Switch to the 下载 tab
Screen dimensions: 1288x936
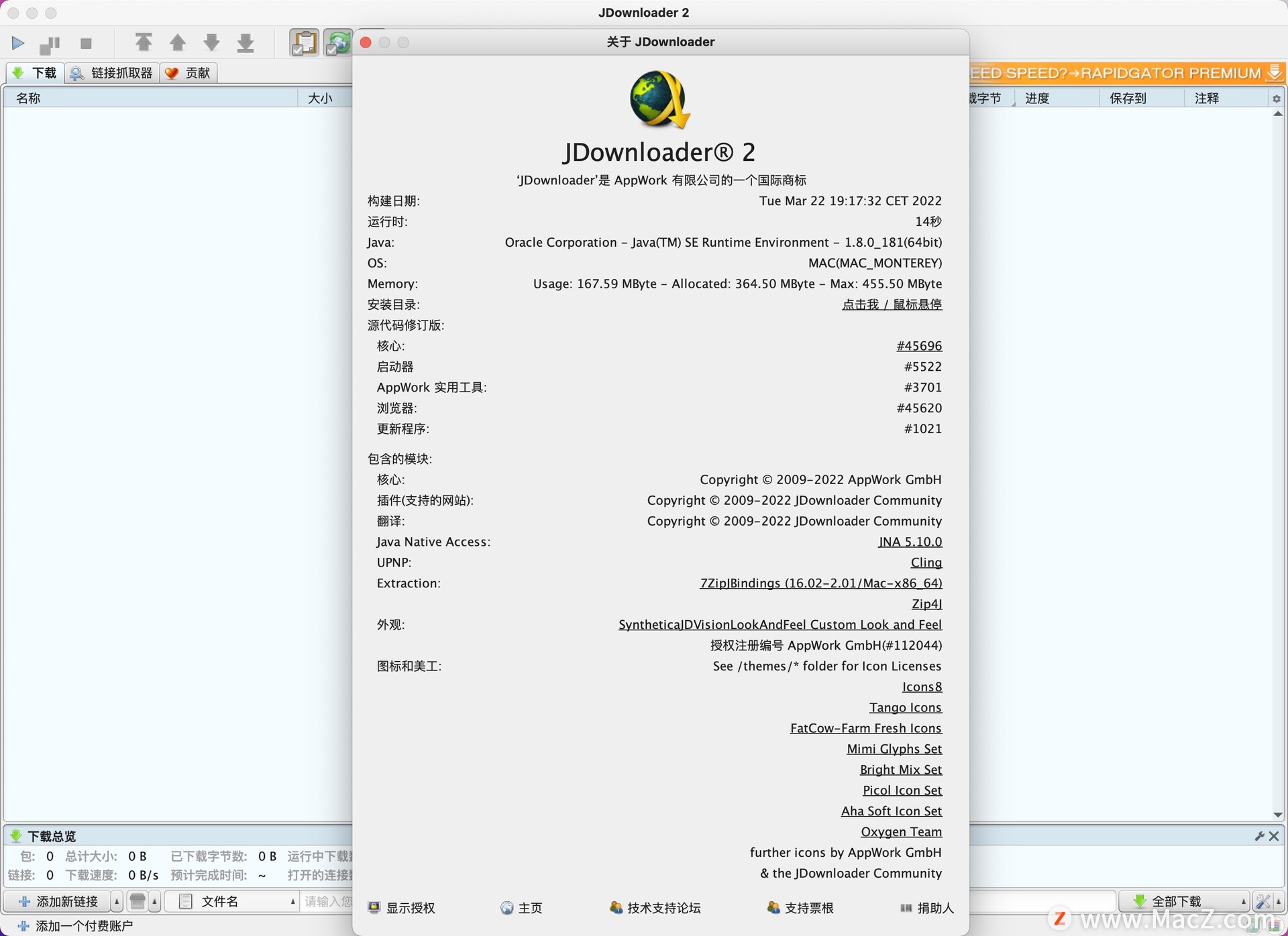(x=35, y=72)
